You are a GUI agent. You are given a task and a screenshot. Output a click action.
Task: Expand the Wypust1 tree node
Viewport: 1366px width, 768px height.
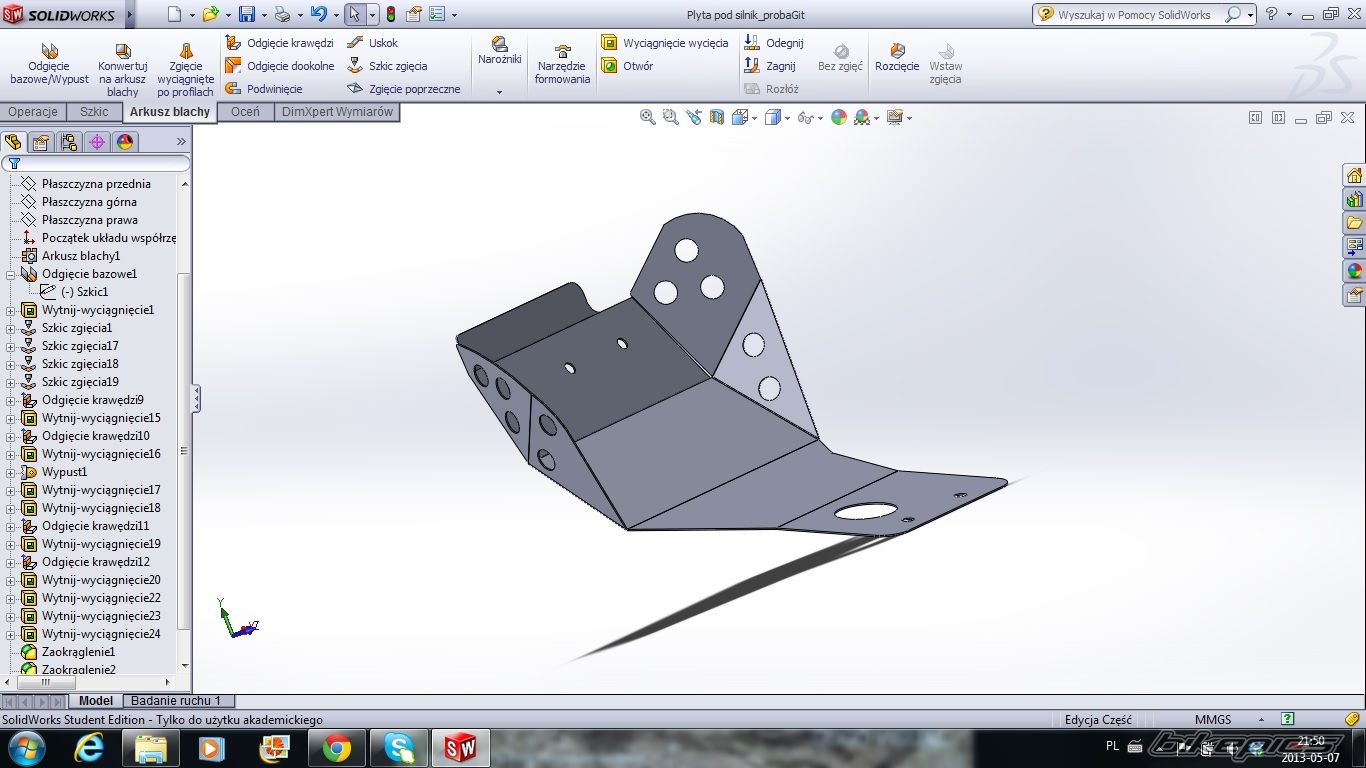tap(11, 472)
